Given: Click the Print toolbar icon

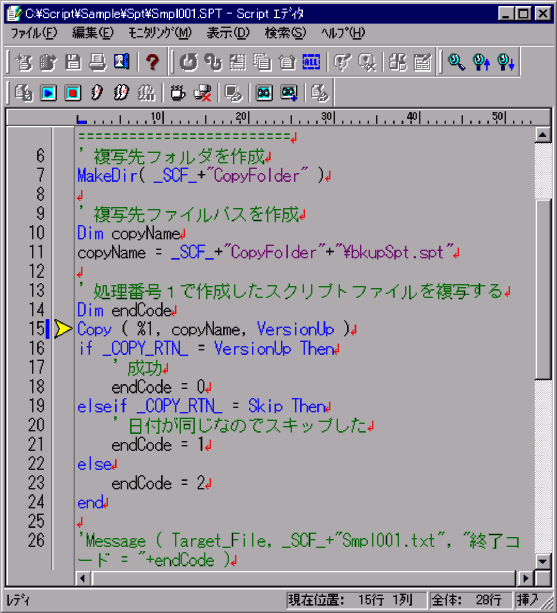Looking at the screenshot, I should (97, 62).
